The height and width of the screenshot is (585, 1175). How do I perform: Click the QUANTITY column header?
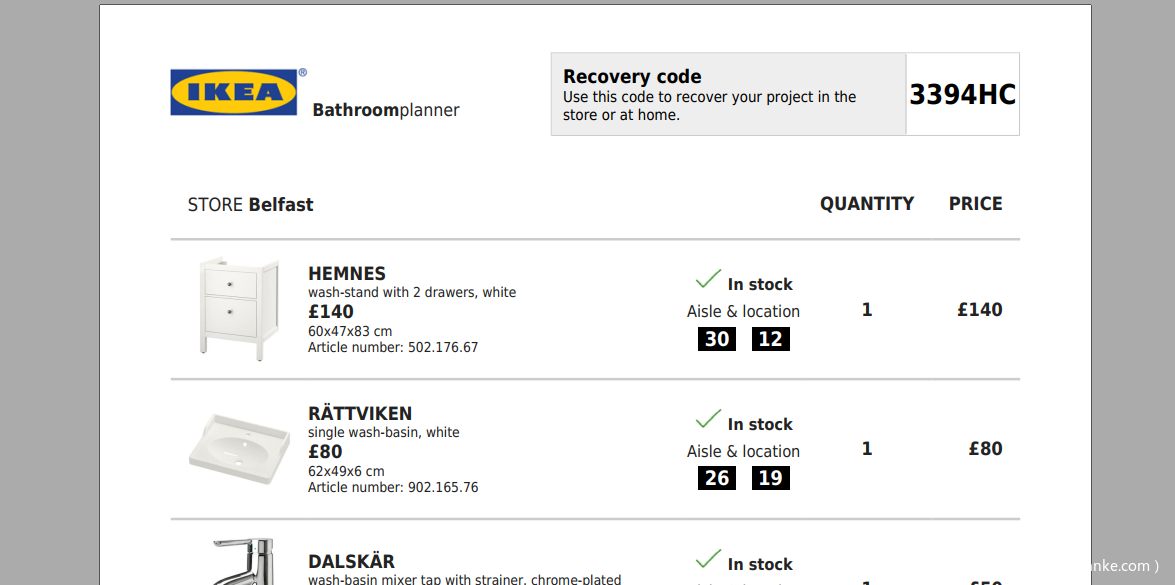point(867,204)
